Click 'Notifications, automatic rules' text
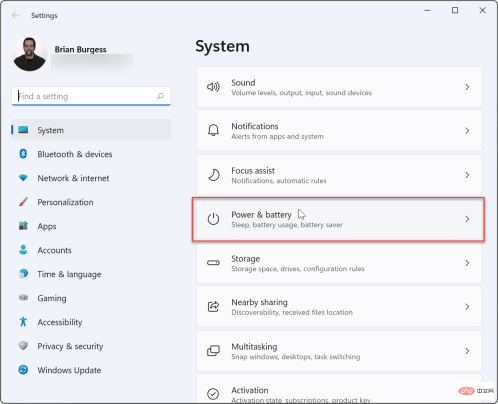Screen dimensions: 498x404 click(x=279, y=181)
